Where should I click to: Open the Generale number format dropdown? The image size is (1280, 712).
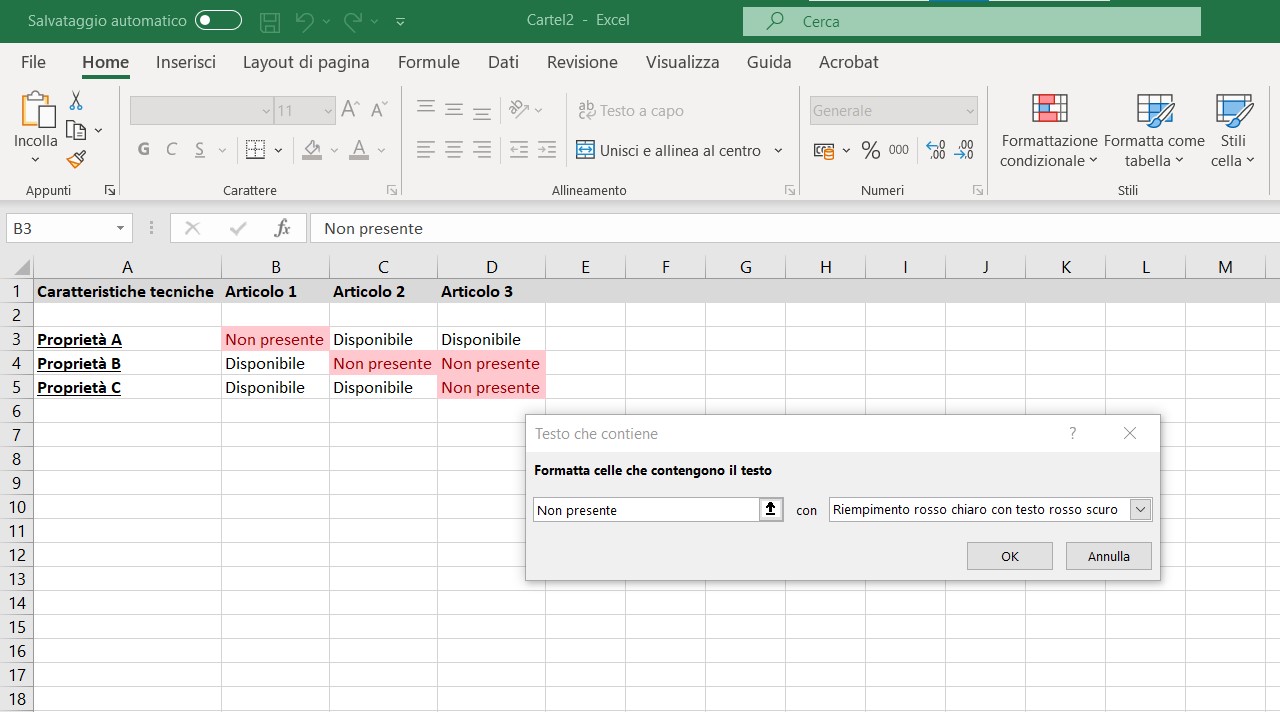[969, 111]
